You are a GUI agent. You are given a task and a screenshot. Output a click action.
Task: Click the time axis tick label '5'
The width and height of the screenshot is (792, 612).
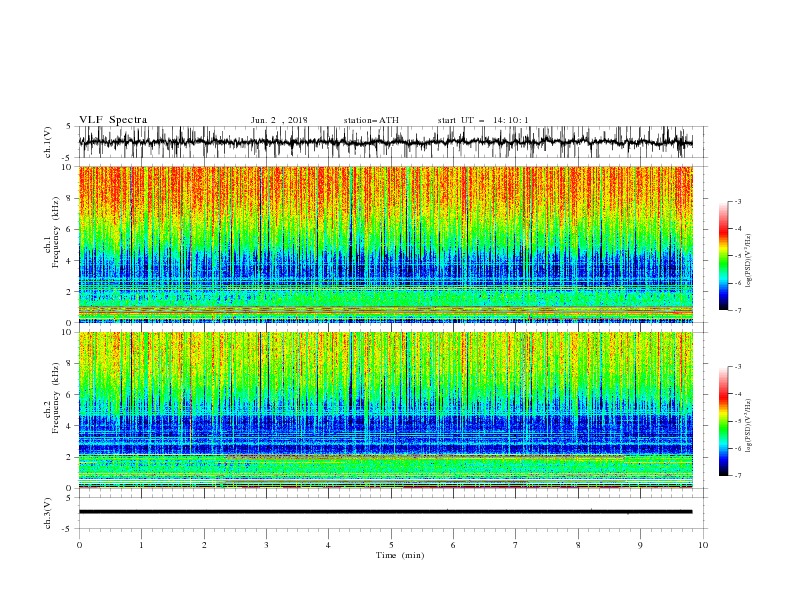click(x=391, y=545)
